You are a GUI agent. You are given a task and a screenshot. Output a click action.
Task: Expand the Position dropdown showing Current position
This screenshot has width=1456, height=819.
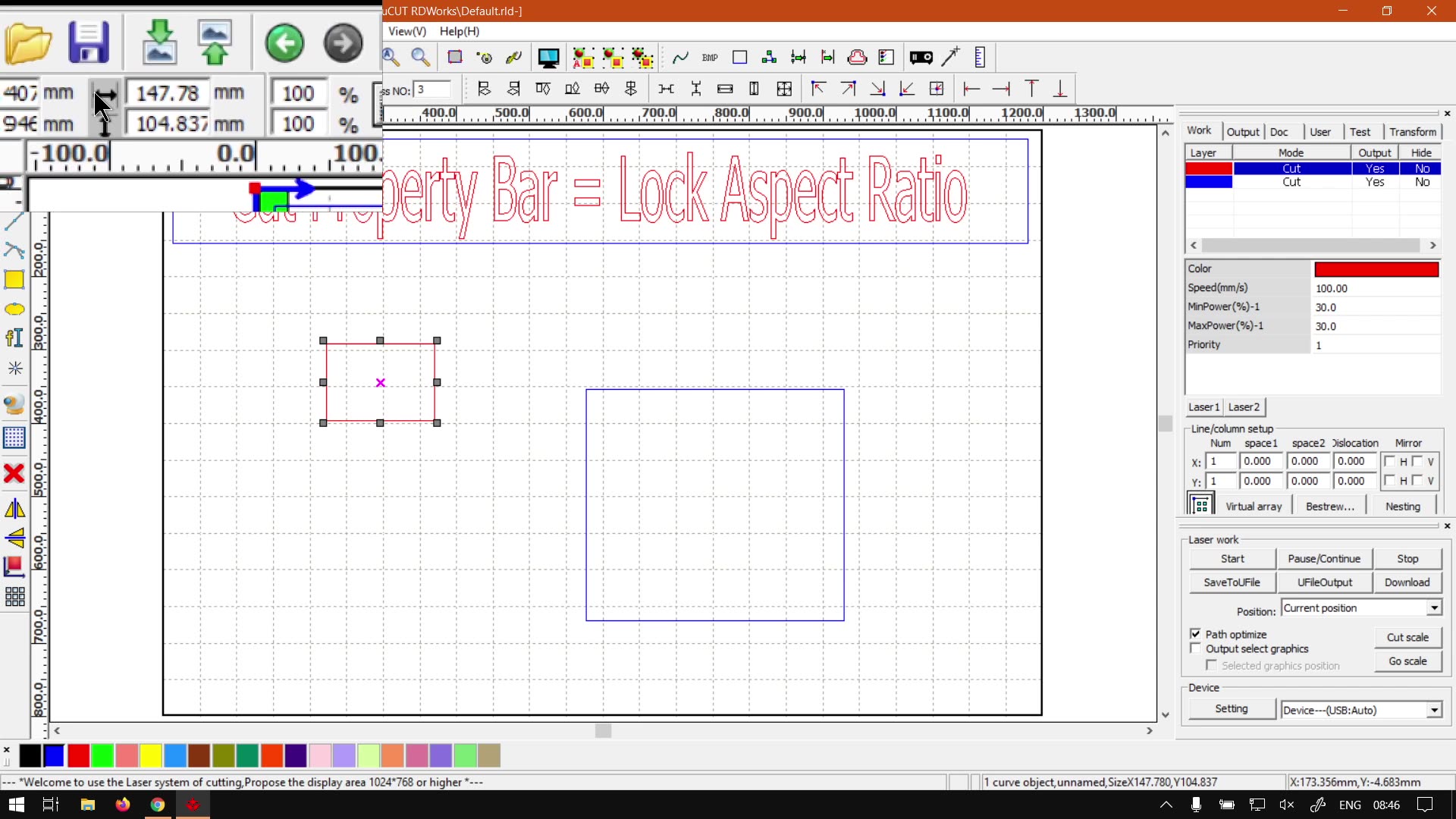[1434, 608]
